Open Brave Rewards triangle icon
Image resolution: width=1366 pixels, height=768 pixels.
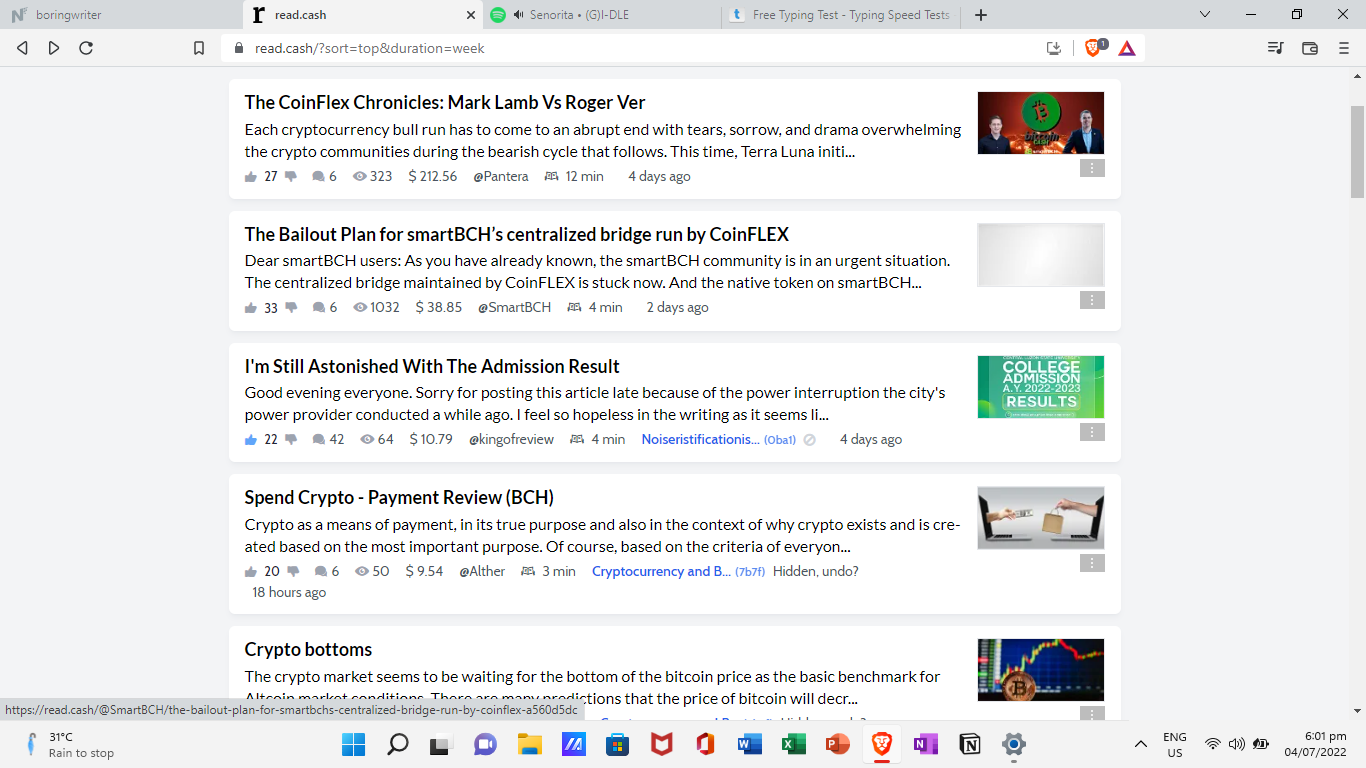[x=1126, y=48]
